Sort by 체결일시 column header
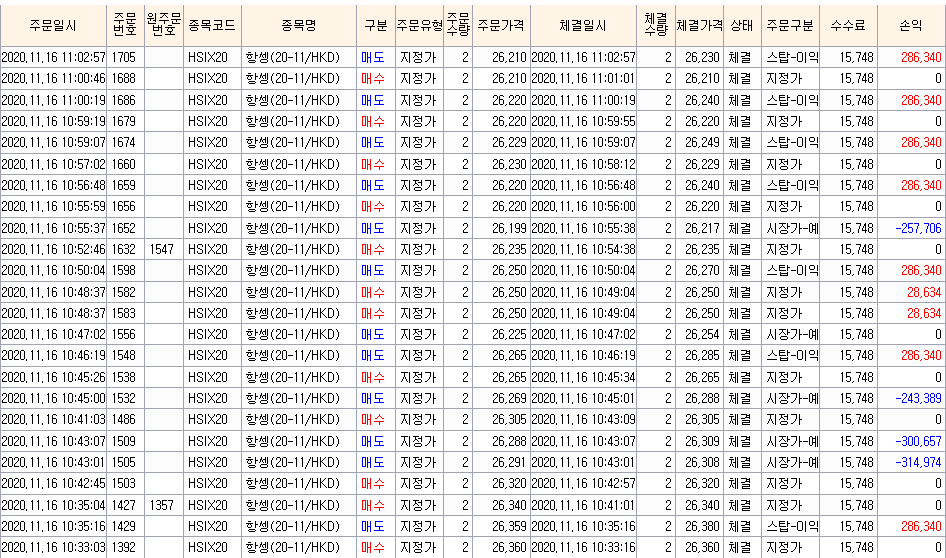Screen dimensions: 946x558 [x=583, y=25]
